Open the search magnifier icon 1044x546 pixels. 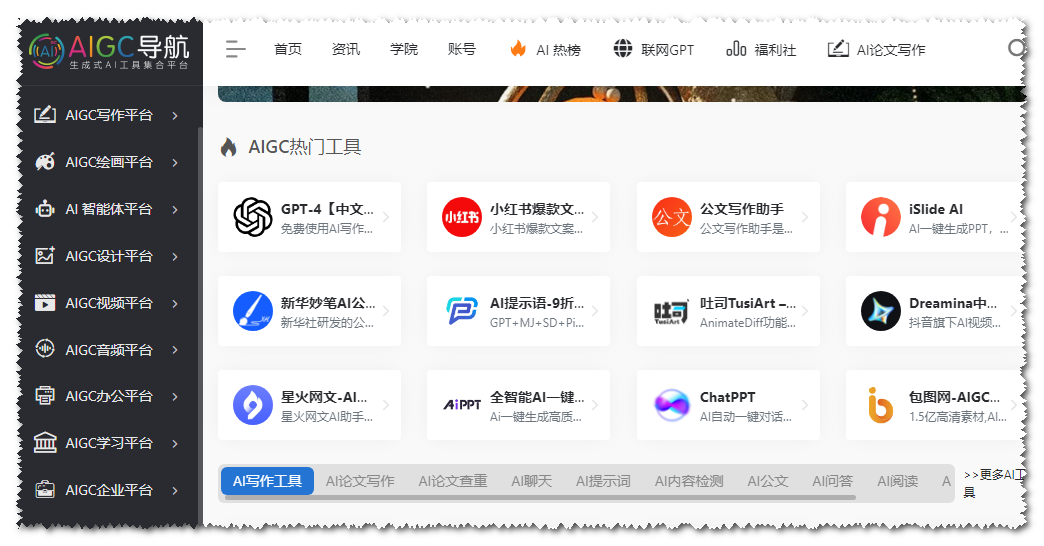pyautogui.click(x=1015, y=49)
